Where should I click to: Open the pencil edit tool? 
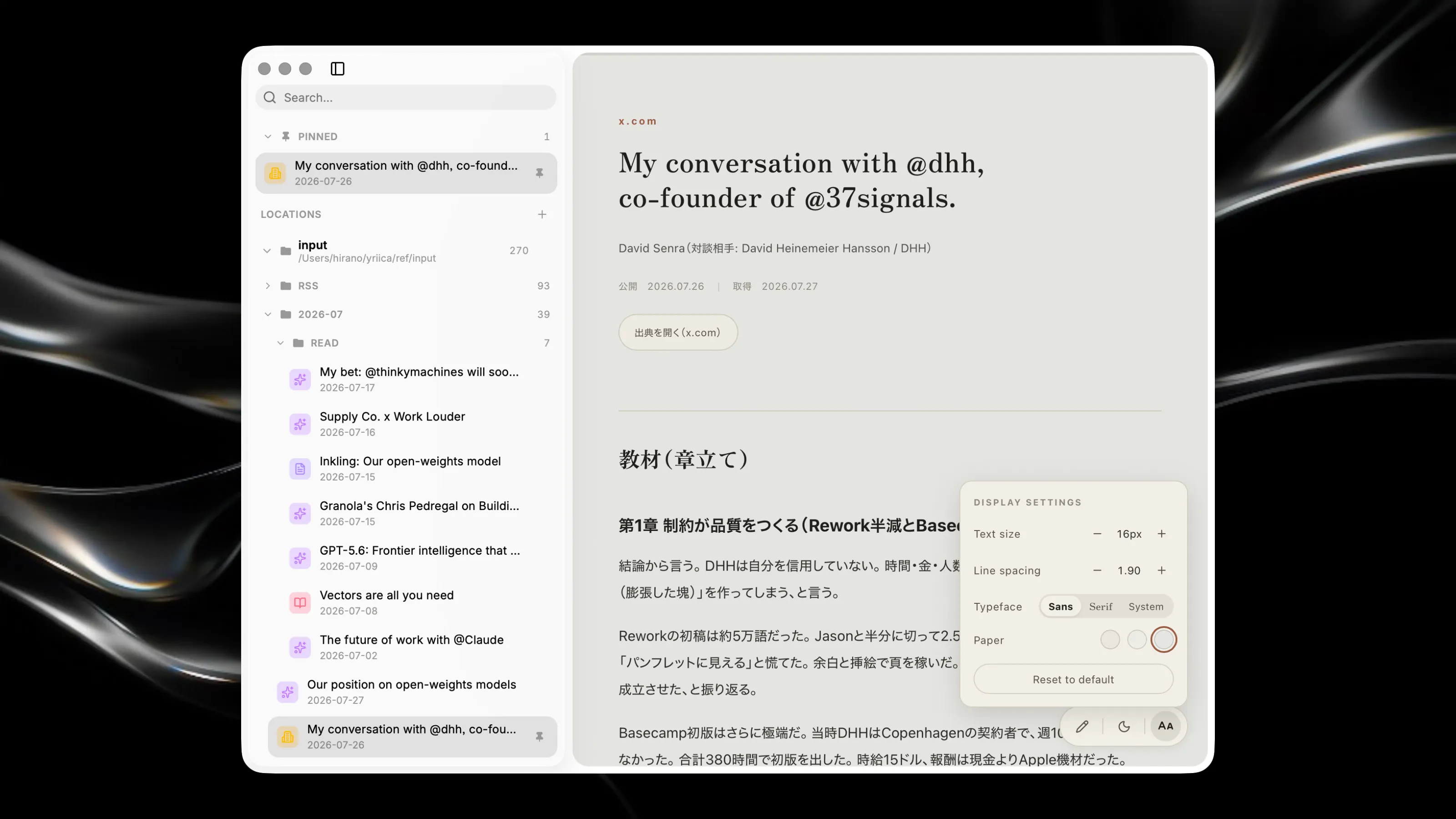click(1082, 726)
